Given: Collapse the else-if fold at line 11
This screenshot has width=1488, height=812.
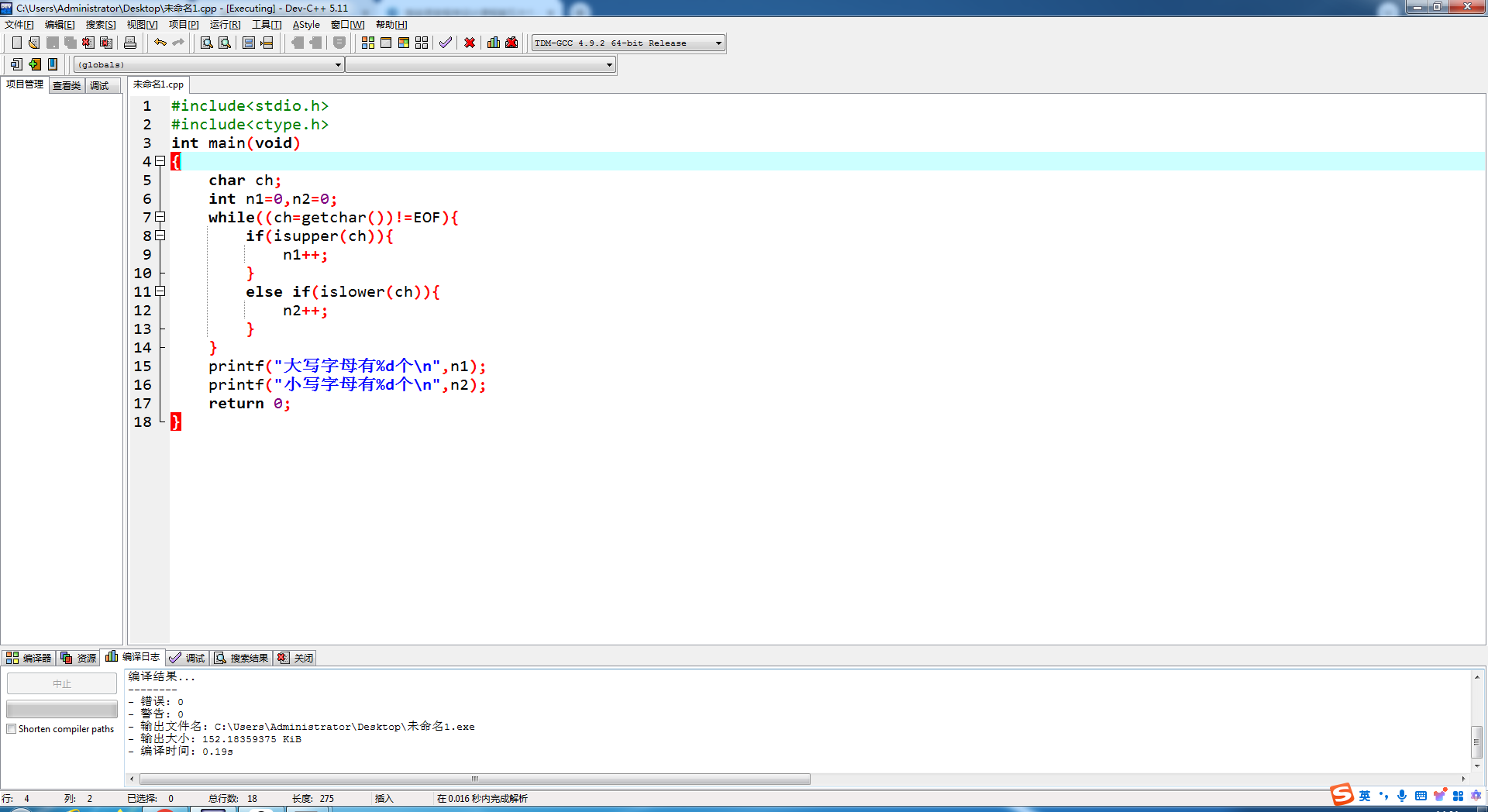Looking at the screenshot, I should (x=160, y=291).
